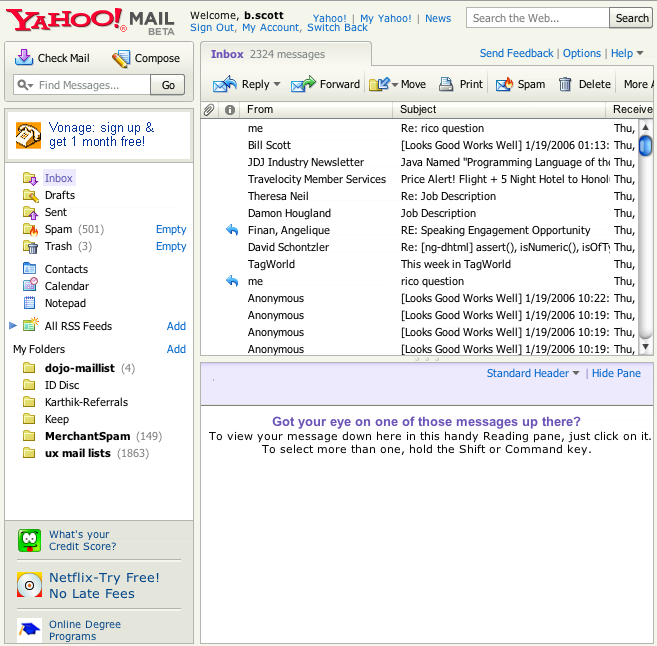
Task: Select the Inbox tab
Action: click(227, 54)
